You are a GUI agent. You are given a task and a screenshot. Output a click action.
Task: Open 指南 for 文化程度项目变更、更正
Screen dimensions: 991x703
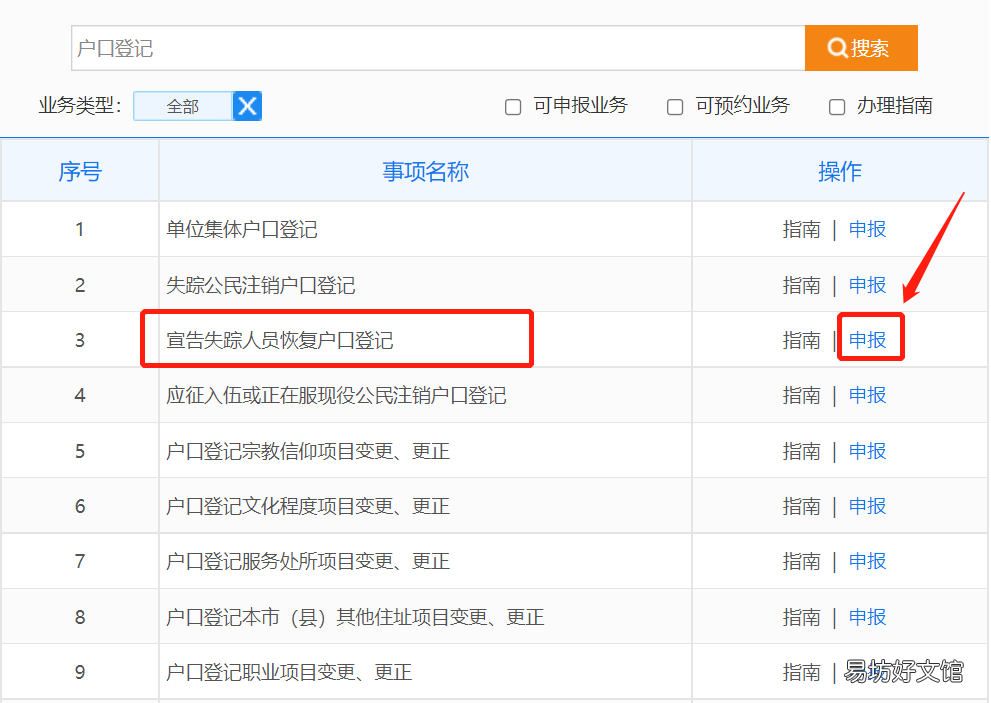[x=801, y=506]
